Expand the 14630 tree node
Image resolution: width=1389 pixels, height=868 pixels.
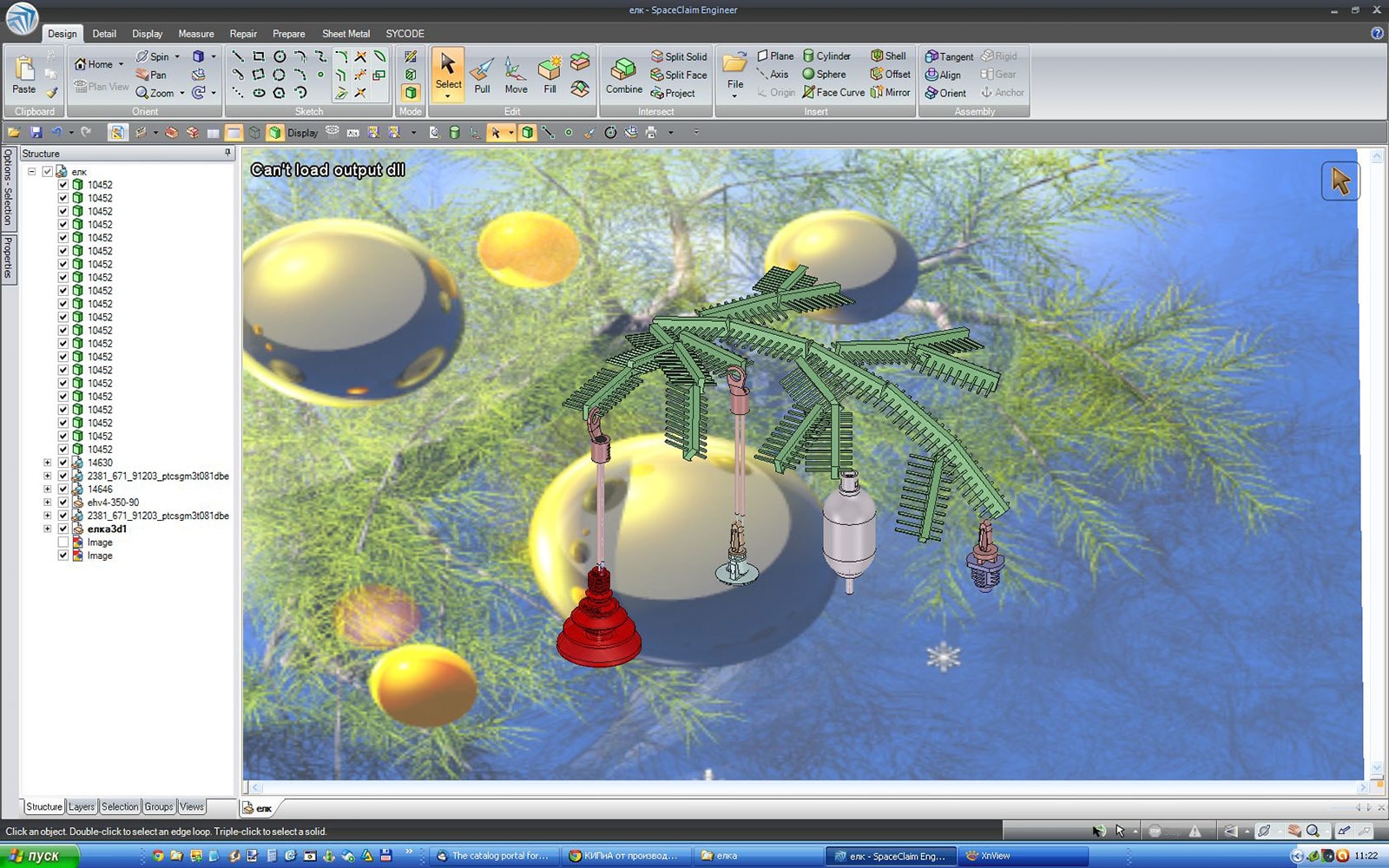coord(48,463)
